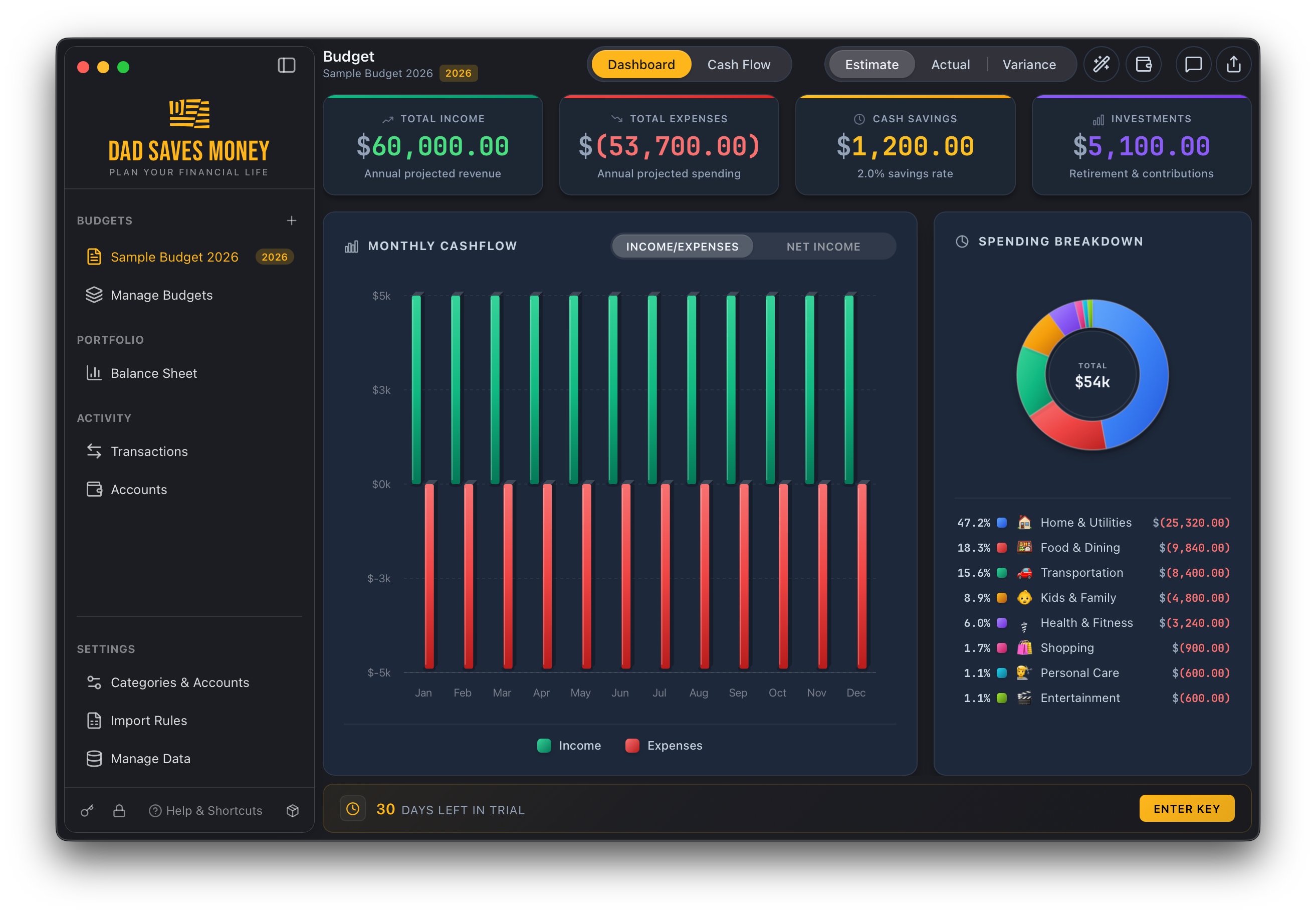Select the Actual view mode
The width and height of the screenshot is (1316, 915).
[x=950, y=65]
